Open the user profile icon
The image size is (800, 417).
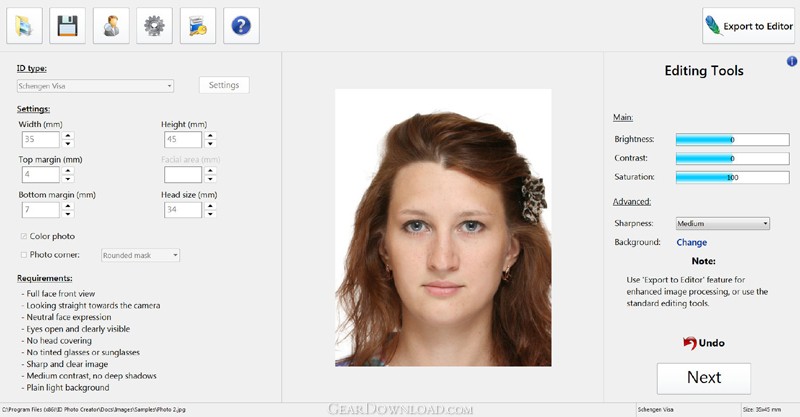coord(111,26)
